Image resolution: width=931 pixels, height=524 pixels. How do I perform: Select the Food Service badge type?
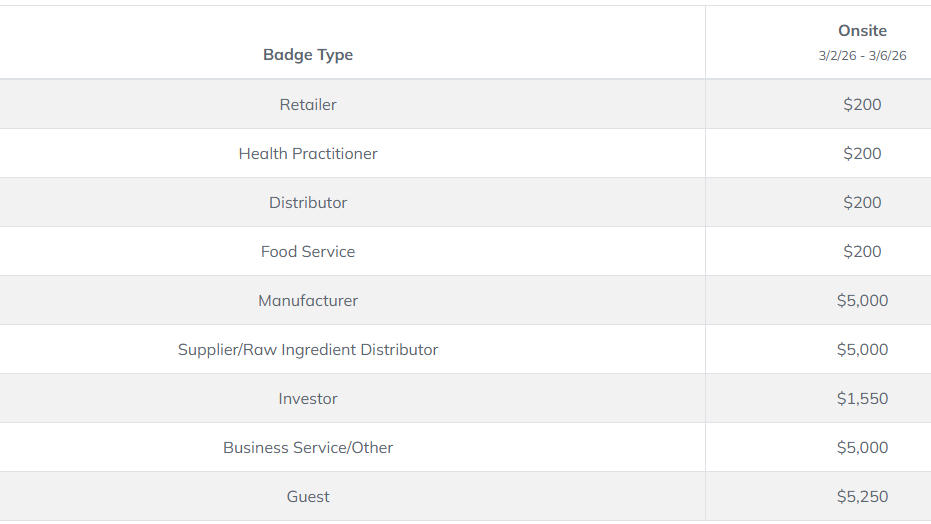[308, 251]
